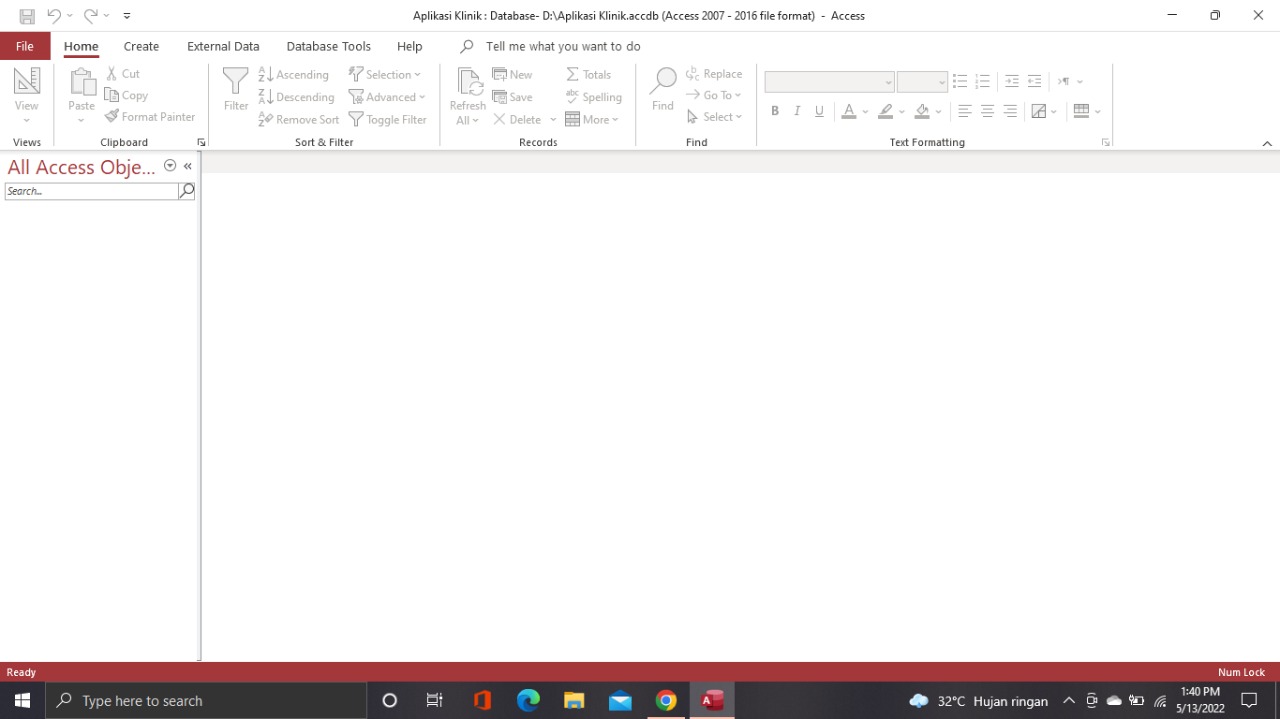Apply the Background fill color swatch
Viewport: 1280px width, 719px height.
922,111
